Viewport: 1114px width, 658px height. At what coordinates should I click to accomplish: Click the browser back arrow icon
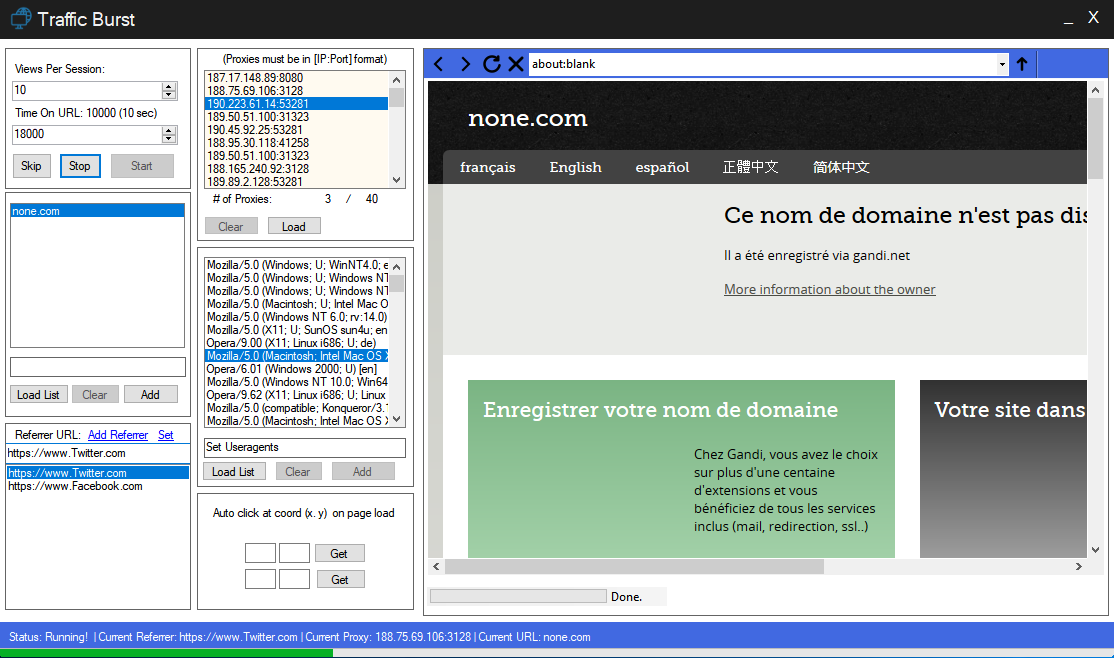[438, 64]
